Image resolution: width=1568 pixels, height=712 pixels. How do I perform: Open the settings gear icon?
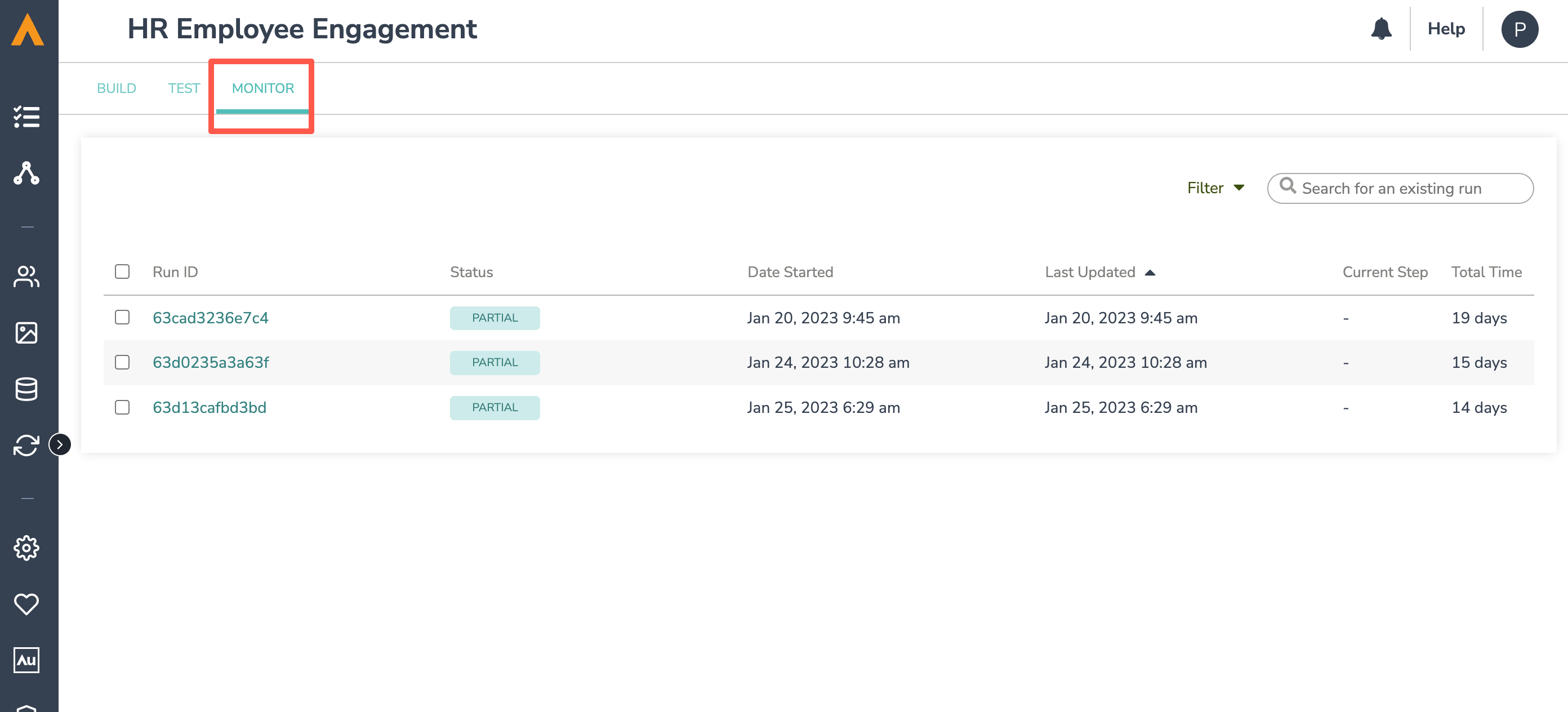pyautogui.click(x=27, y=548)
